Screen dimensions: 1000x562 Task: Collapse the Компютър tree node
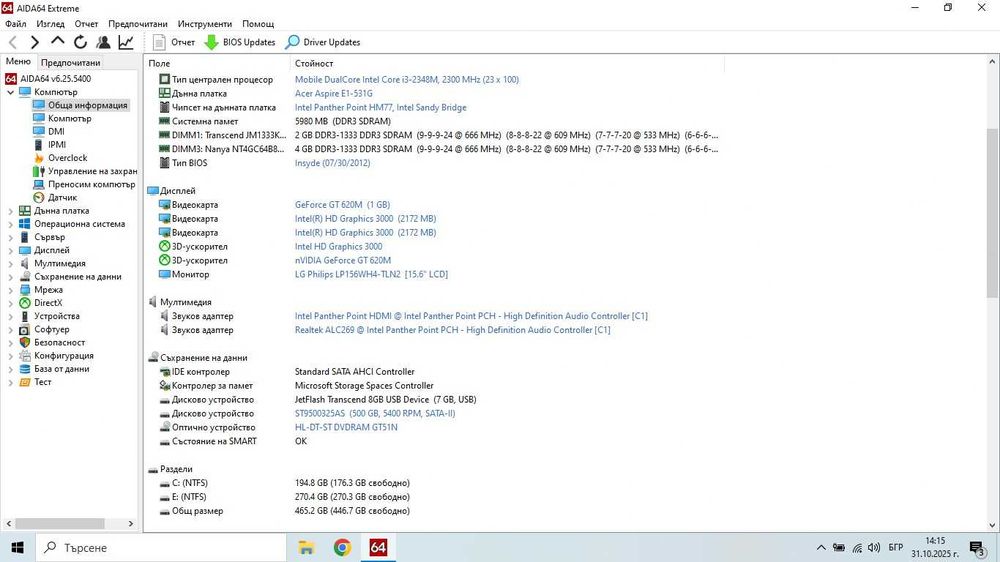pos(10,92)
